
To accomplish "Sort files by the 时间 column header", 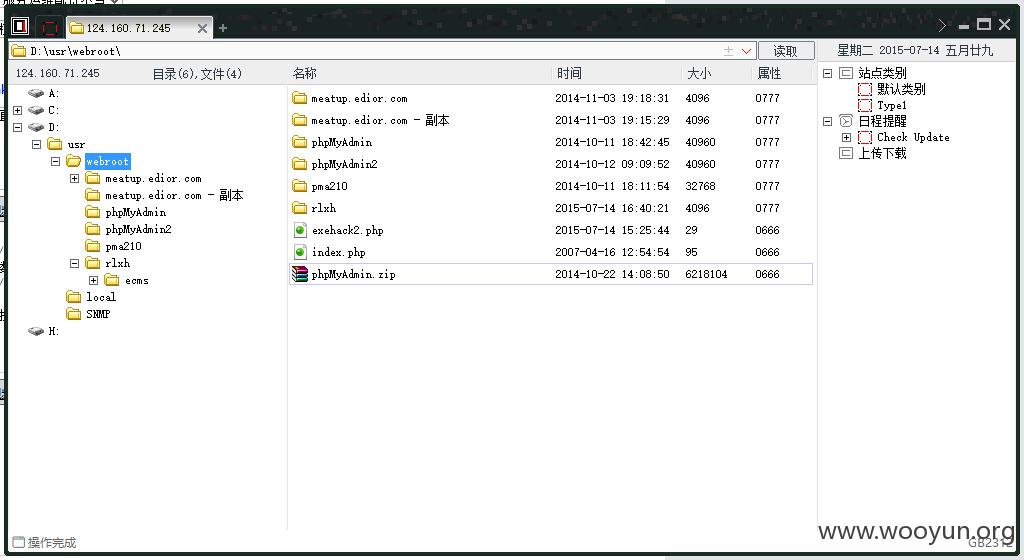I will coord(569,73).
